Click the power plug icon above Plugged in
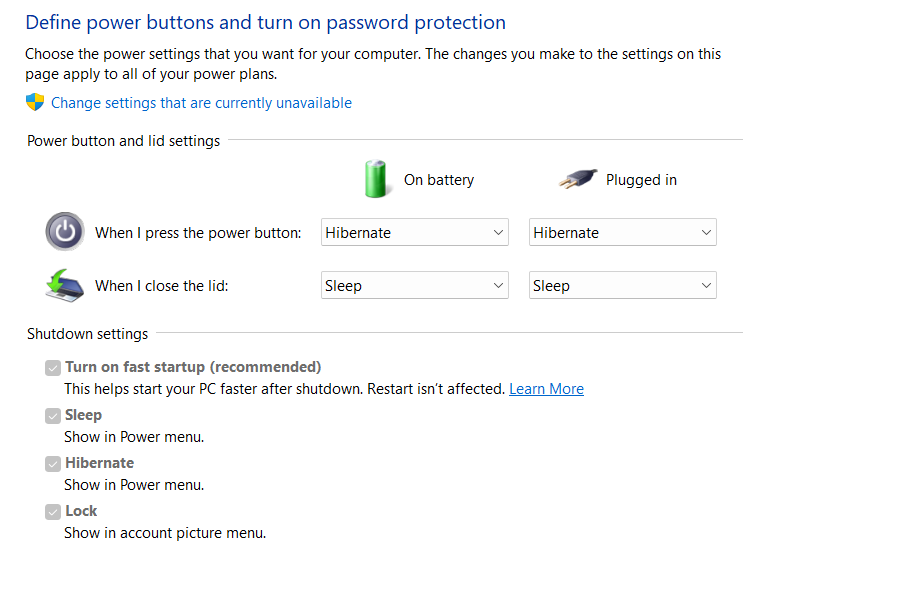 pyautogui.click(x=575, y=177)
